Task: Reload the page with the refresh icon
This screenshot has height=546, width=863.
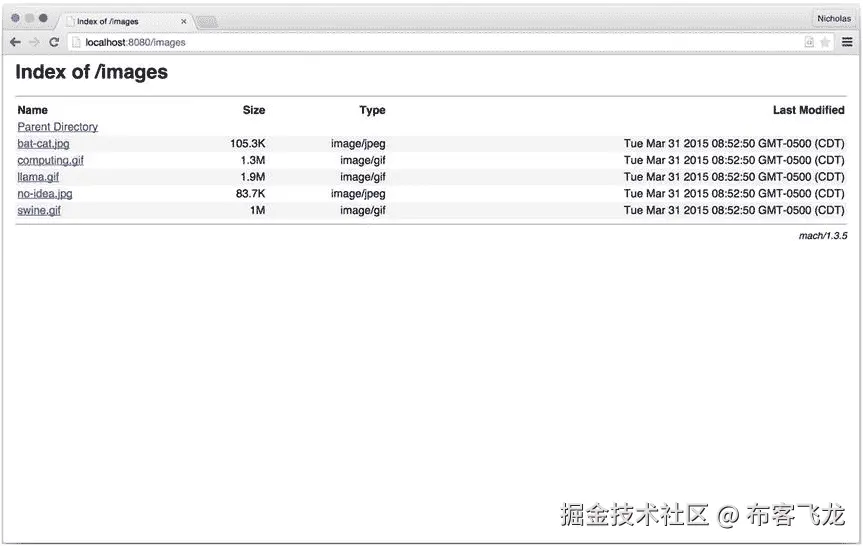Action: (54, 42)
